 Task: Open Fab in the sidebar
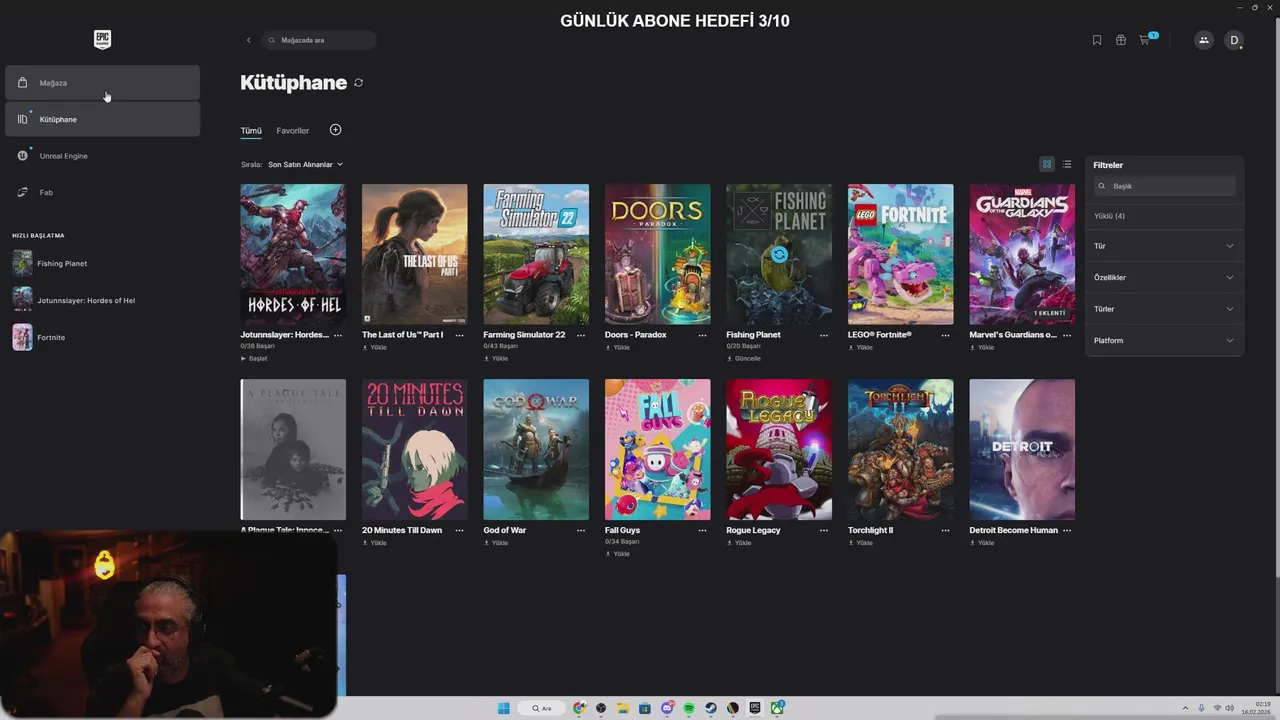pyautogui.click(x=102, y=192)
